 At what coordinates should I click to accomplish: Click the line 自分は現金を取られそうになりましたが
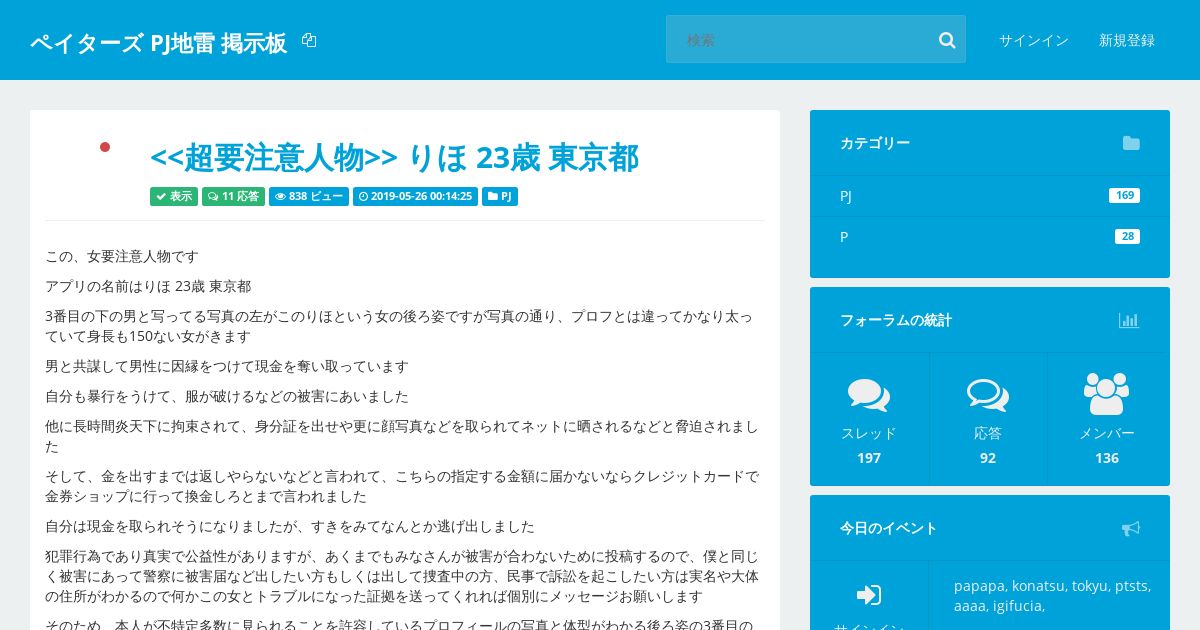(290, 526)
